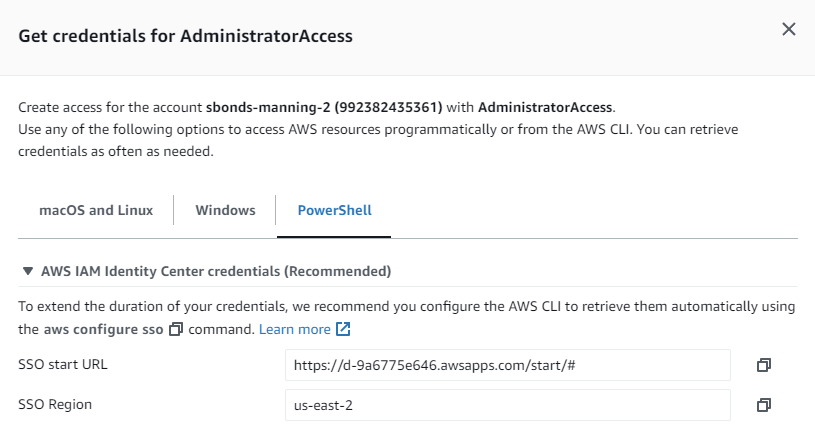
Task: Click the Get credentials for AdministratorAccess heading
Action: tap(186, 36)
